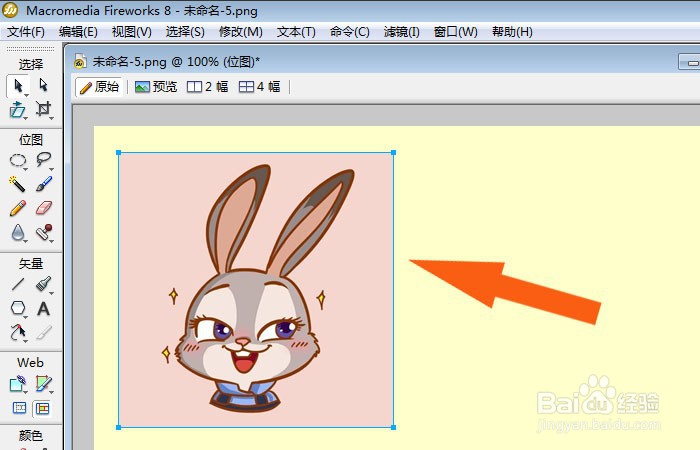The height and width of the screenshot is (450, 700).
Task: Select the Eraser tool
Action: click(x=44, y=208)
